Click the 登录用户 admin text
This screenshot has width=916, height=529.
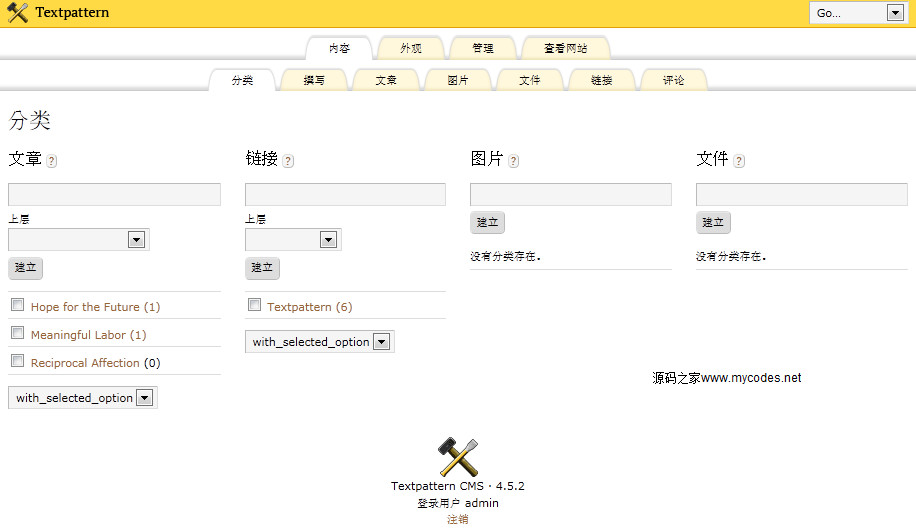coord(457,503)
